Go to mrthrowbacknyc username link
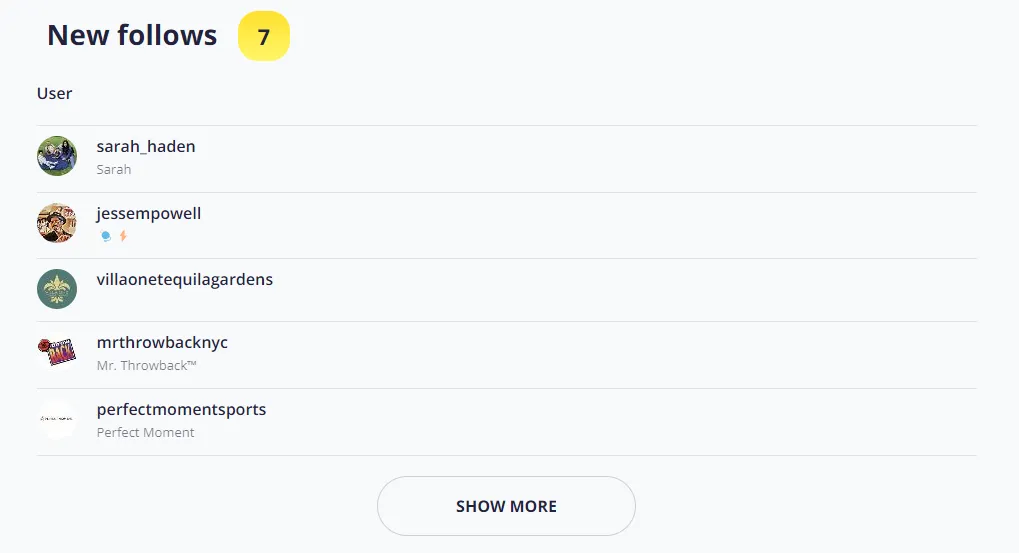Image resolution: width=1019 pixels, height=553 pixels. [x=162, y=343]
